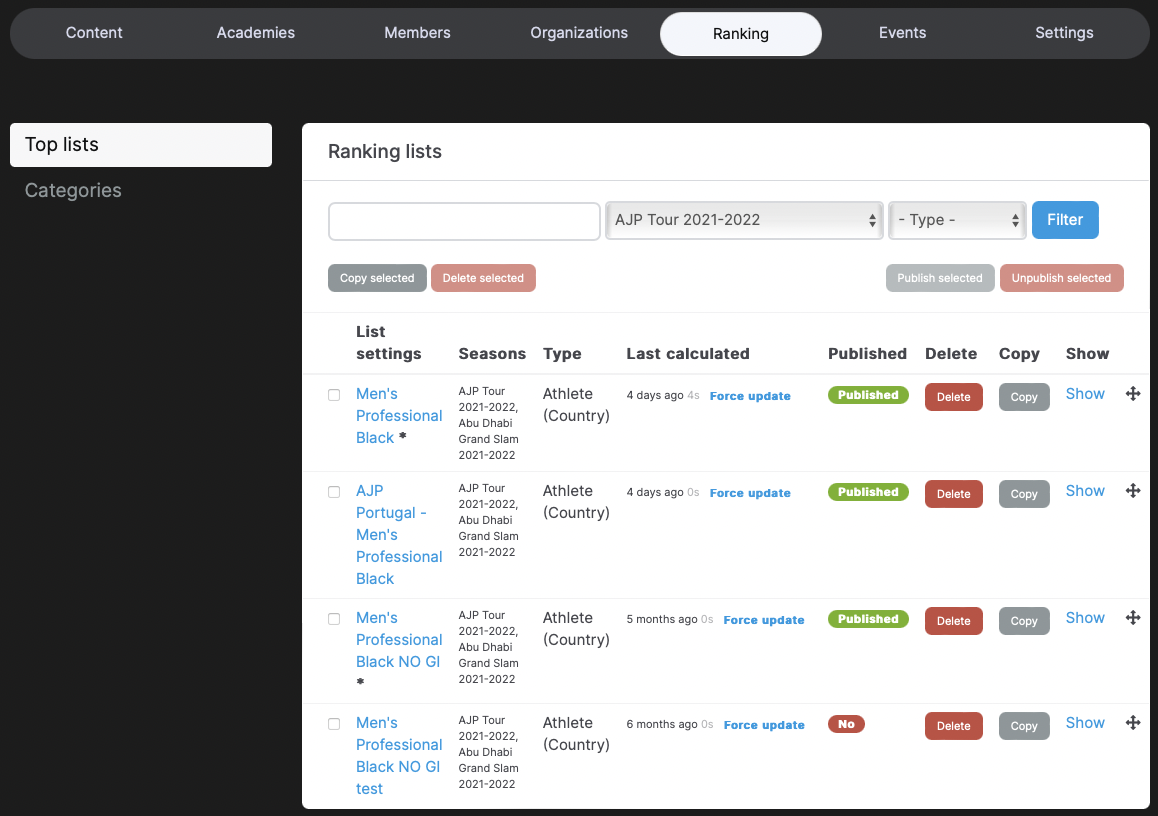Go to the Settings tab
This screenshot has height=816, width=1158.
pyautogui.click(x=1063, y=32)
